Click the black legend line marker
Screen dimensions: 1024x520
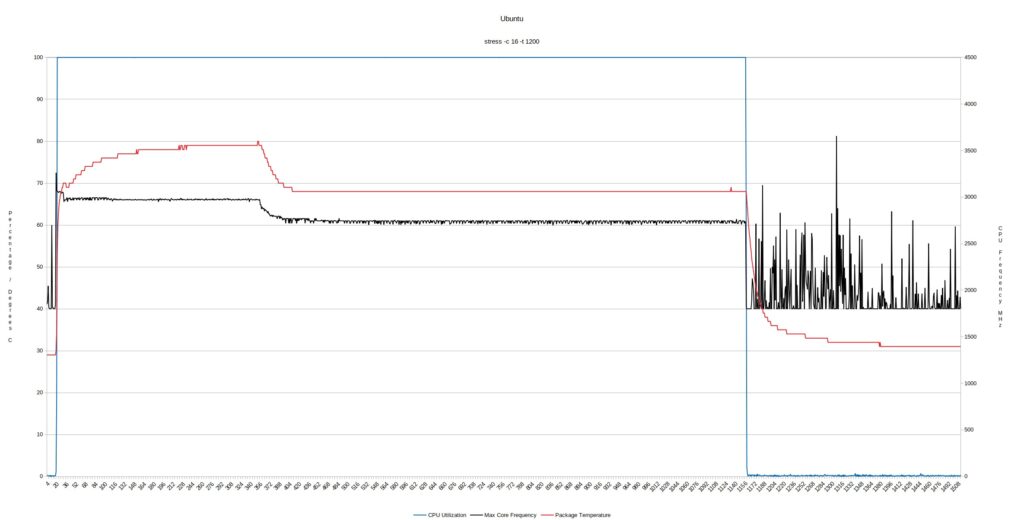point(476,515)
